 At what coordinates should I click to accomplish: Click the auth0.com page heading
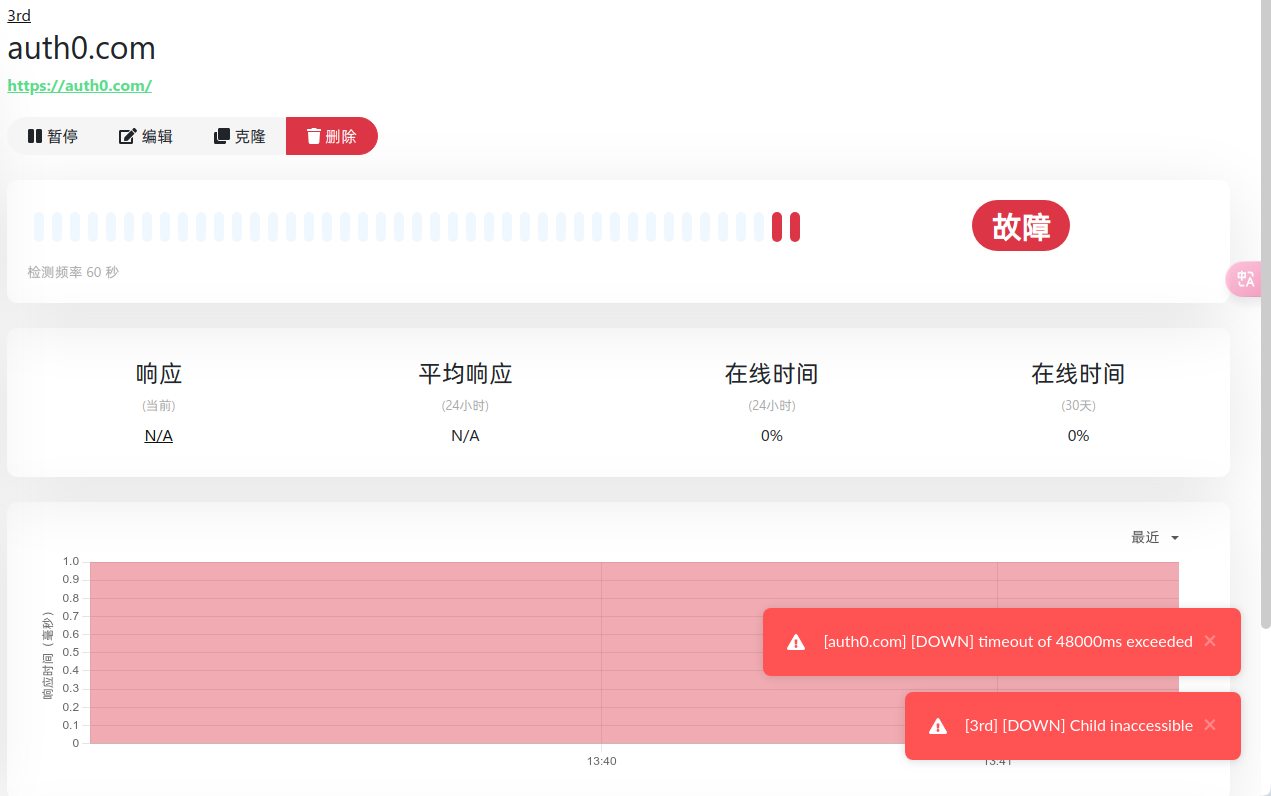pos(82,48)
